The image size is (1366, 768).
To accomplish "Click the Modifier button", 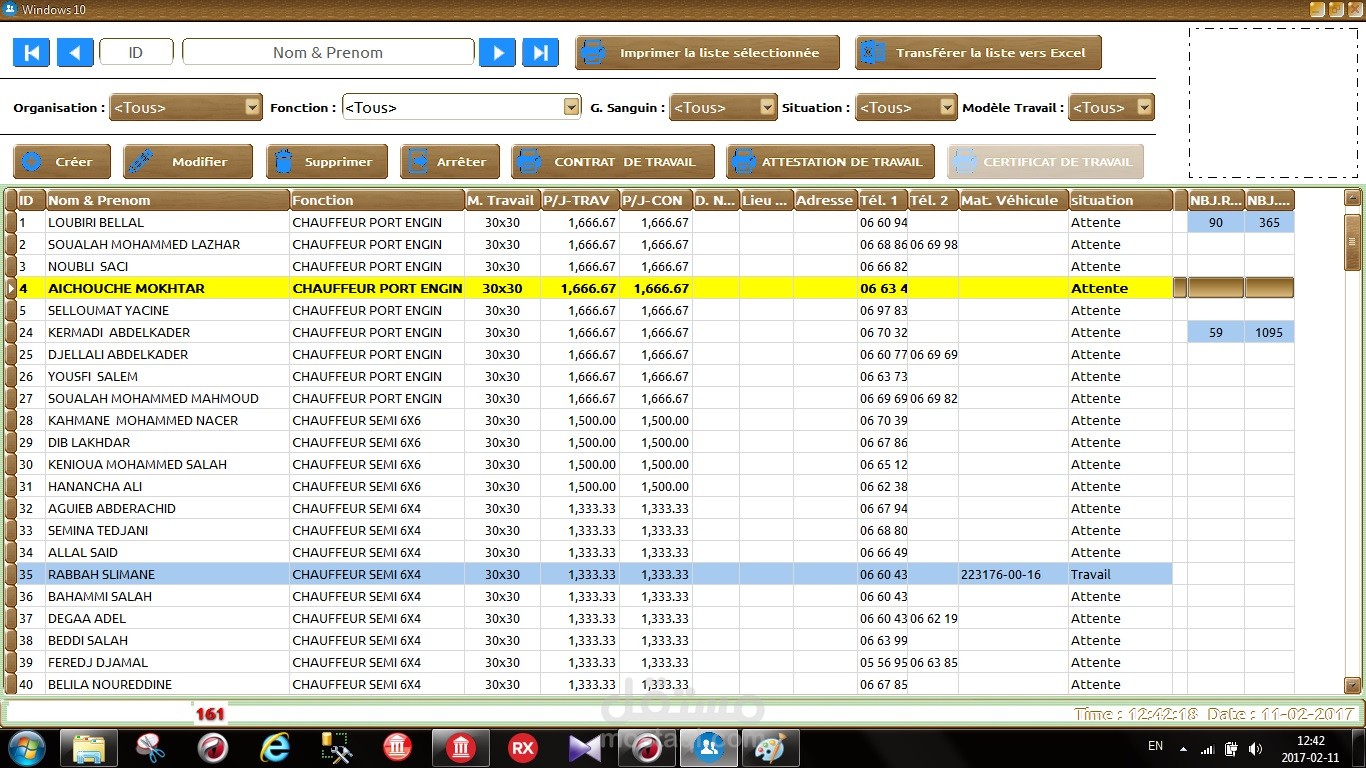I will (189, 161).
